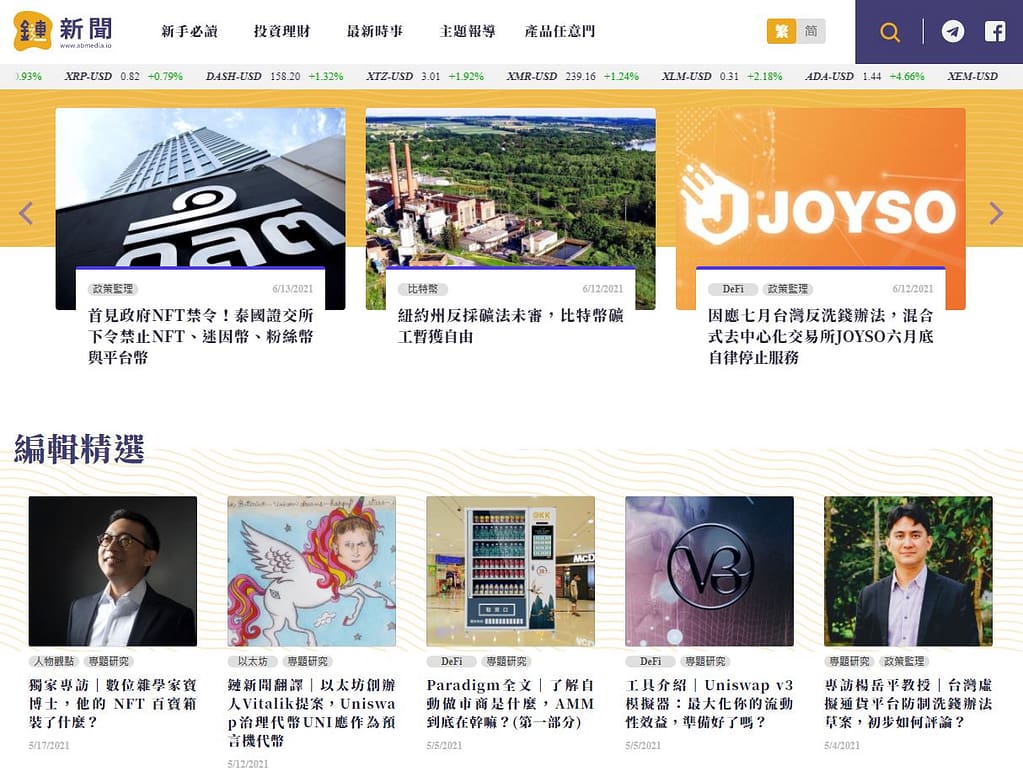Click the 人物觀點 tag
This screenshot has height=777, width=1023.
[x=54, y=662]
